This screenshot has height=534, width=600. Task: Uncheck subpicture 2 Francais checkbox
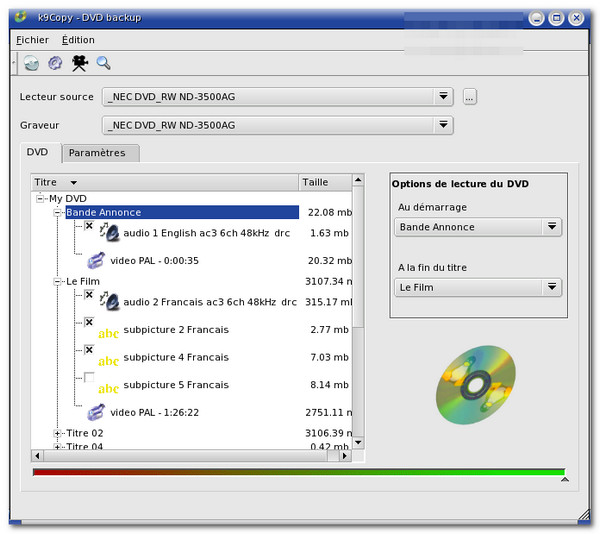(89, 322)
